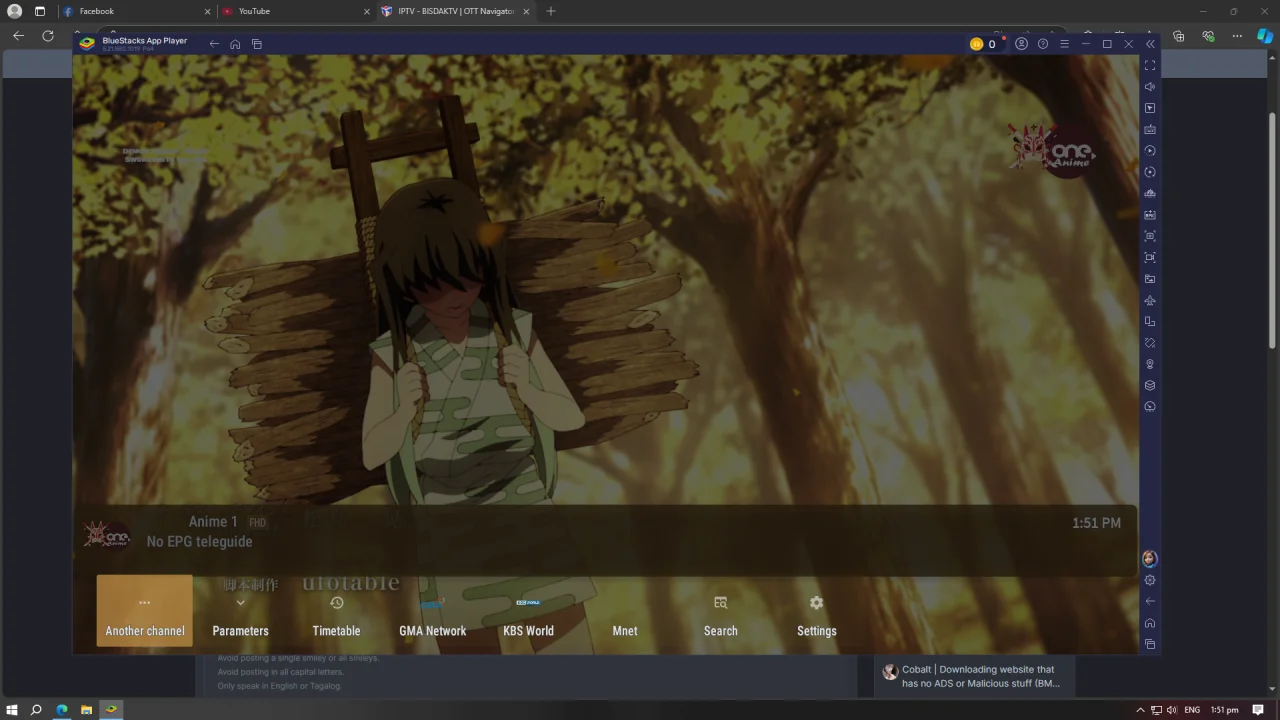Open the BlueStacks hamburger menu

point(1064,44)
